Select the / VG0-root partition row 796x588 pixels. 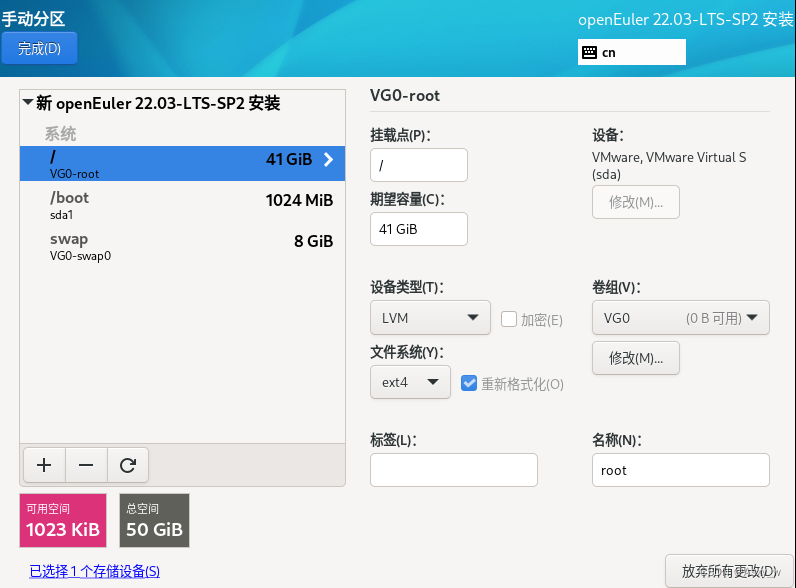[x=182, y=164]
